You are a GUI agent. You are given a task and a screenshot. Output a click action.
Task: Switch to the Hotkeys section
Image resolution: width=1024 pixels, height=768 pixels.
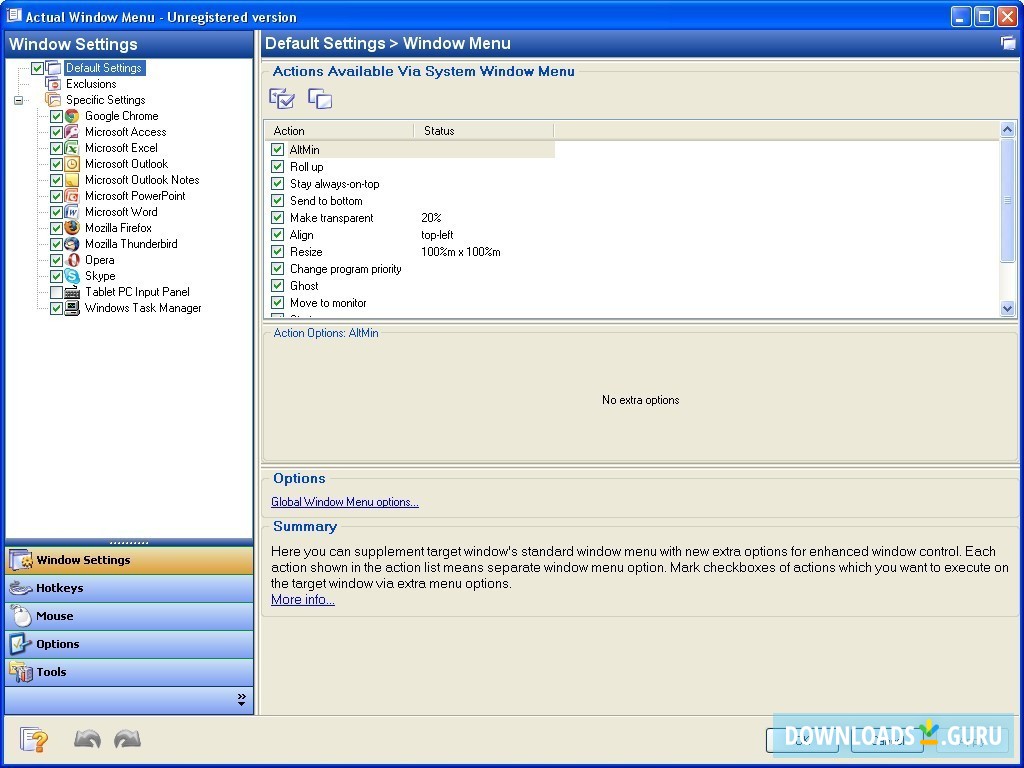pos(60,588)
